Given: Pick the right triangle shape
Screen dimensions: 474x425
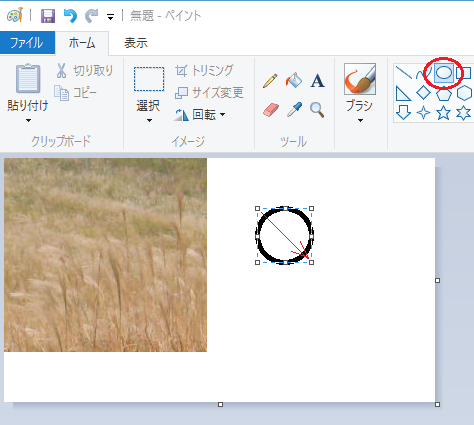Looking at the screenshot, I should point(403,93).
